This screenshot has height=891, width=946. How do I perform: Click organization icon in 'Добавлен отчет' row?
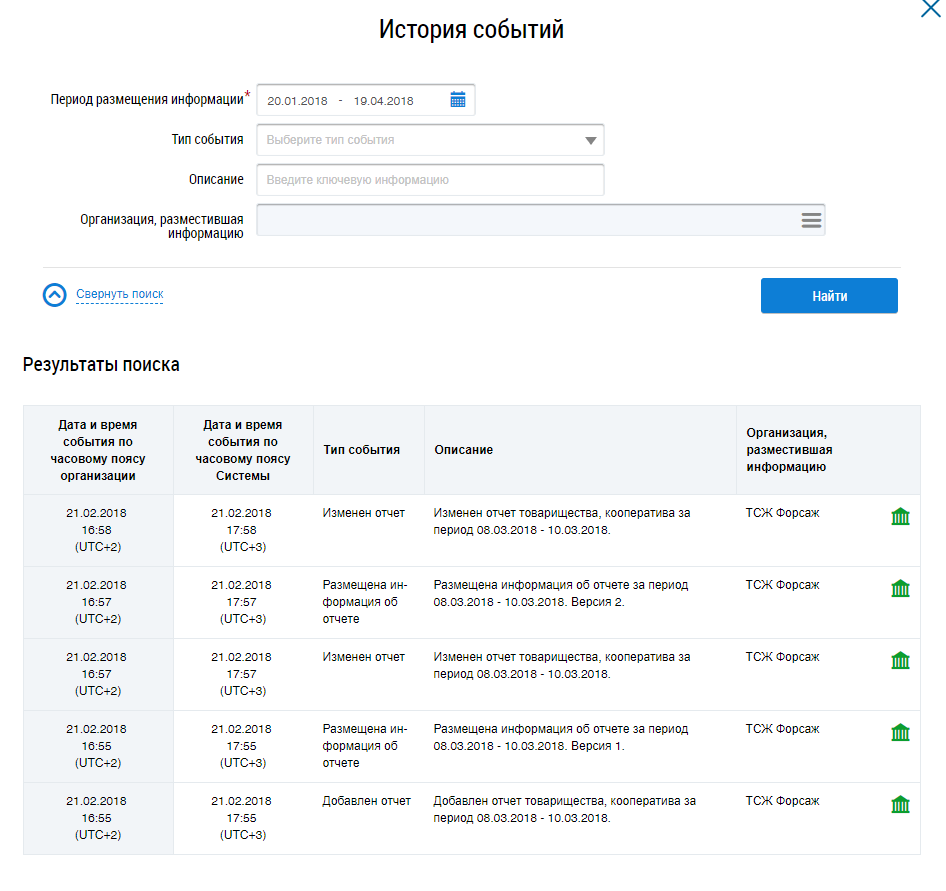900,805
